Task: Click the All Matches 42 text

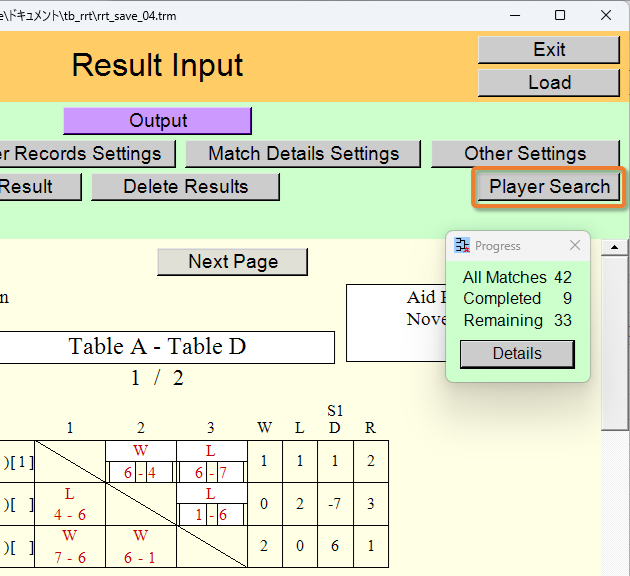Action: point(517,278)
